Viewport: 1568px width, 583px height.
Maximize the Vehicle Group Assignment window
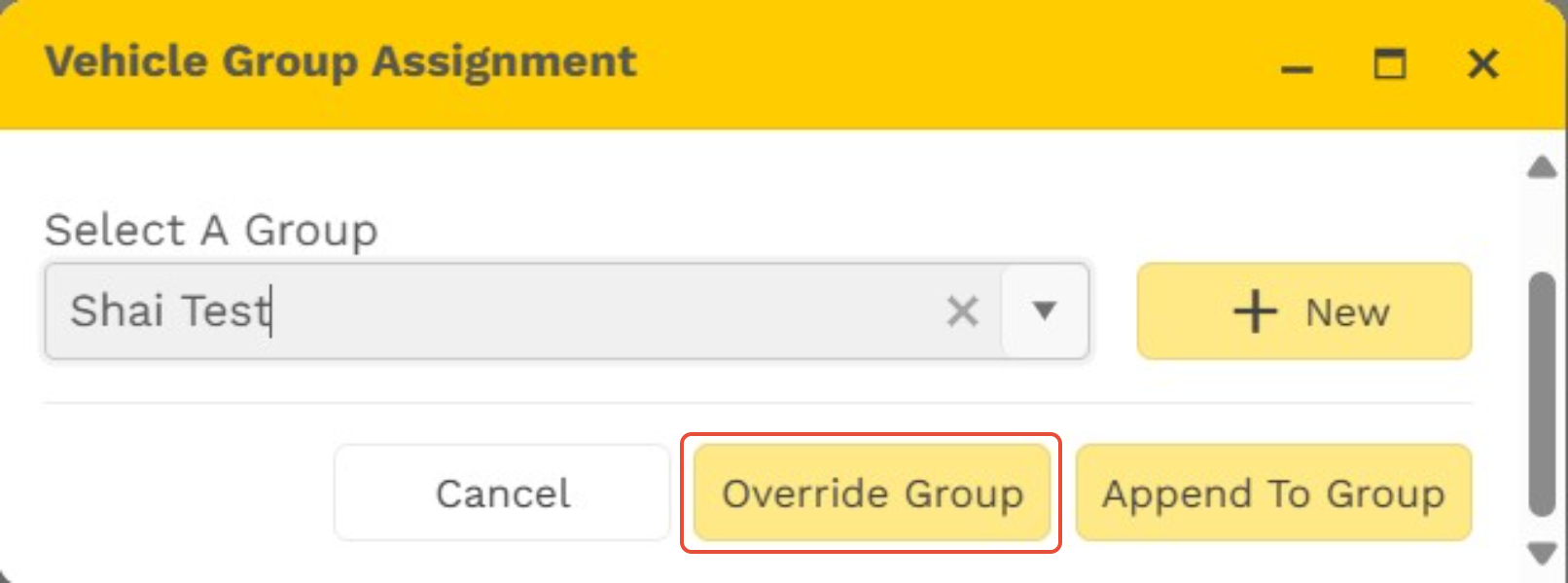[x=1389, y=64]
